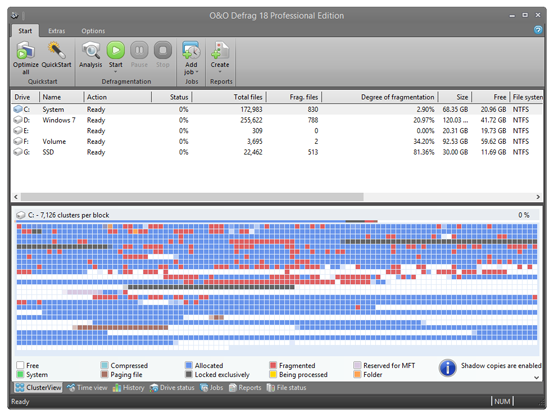Click the '172,983' total files value
Screen dimensions: 554x418
pos(251,109)
